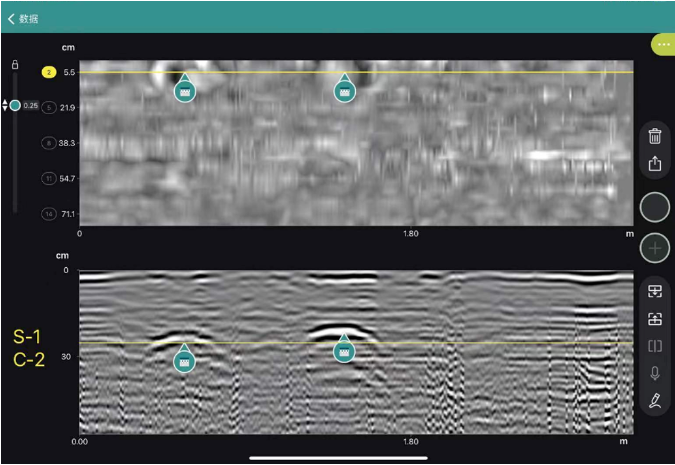Choose depth slice 11 at 54.7 cm
Screen dimensions: 675x465
(48, 178)
